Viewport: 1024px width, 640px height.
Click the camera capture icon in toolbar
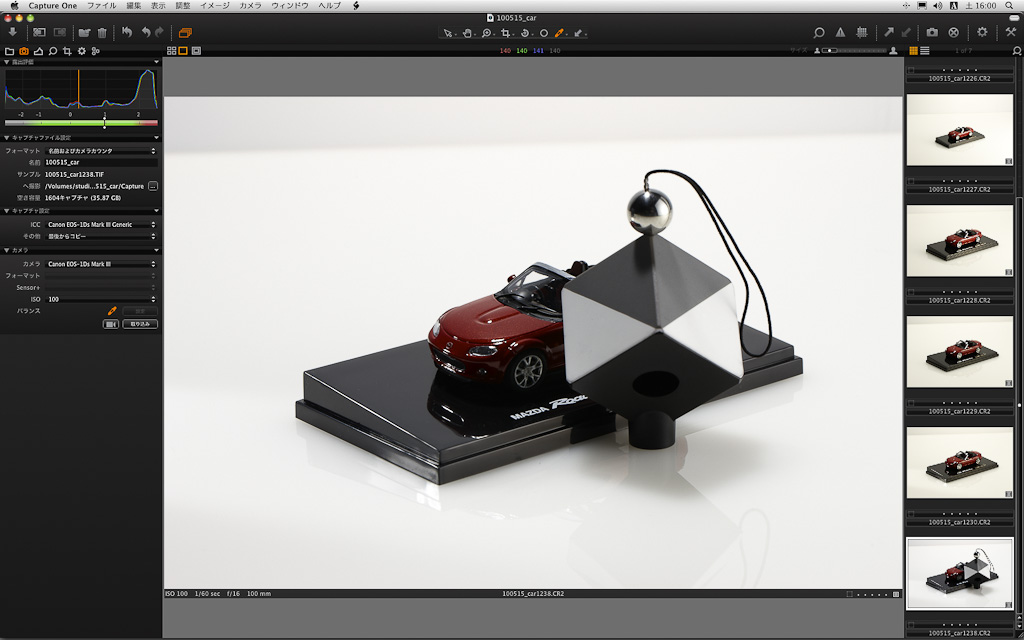932,32
